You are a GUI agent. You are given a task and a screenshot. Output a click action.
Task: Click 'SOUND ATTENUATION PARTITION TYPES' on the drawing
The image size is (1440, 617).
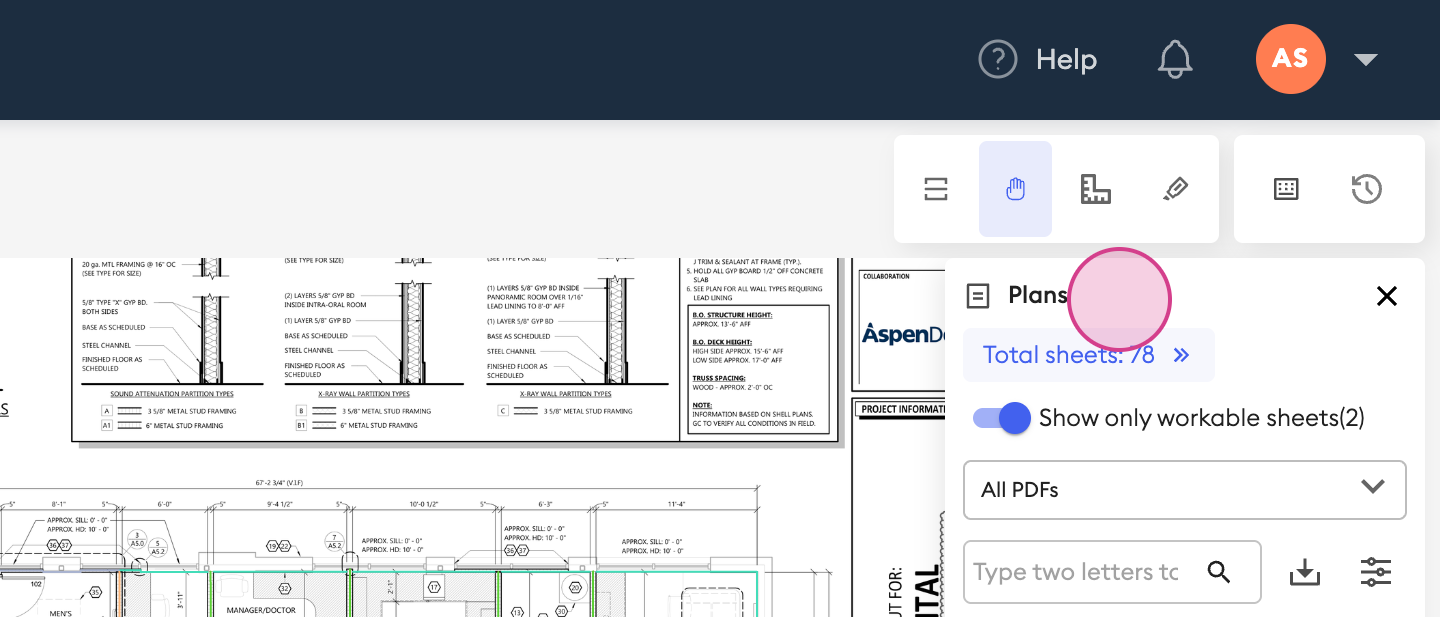tap(172, 395)
